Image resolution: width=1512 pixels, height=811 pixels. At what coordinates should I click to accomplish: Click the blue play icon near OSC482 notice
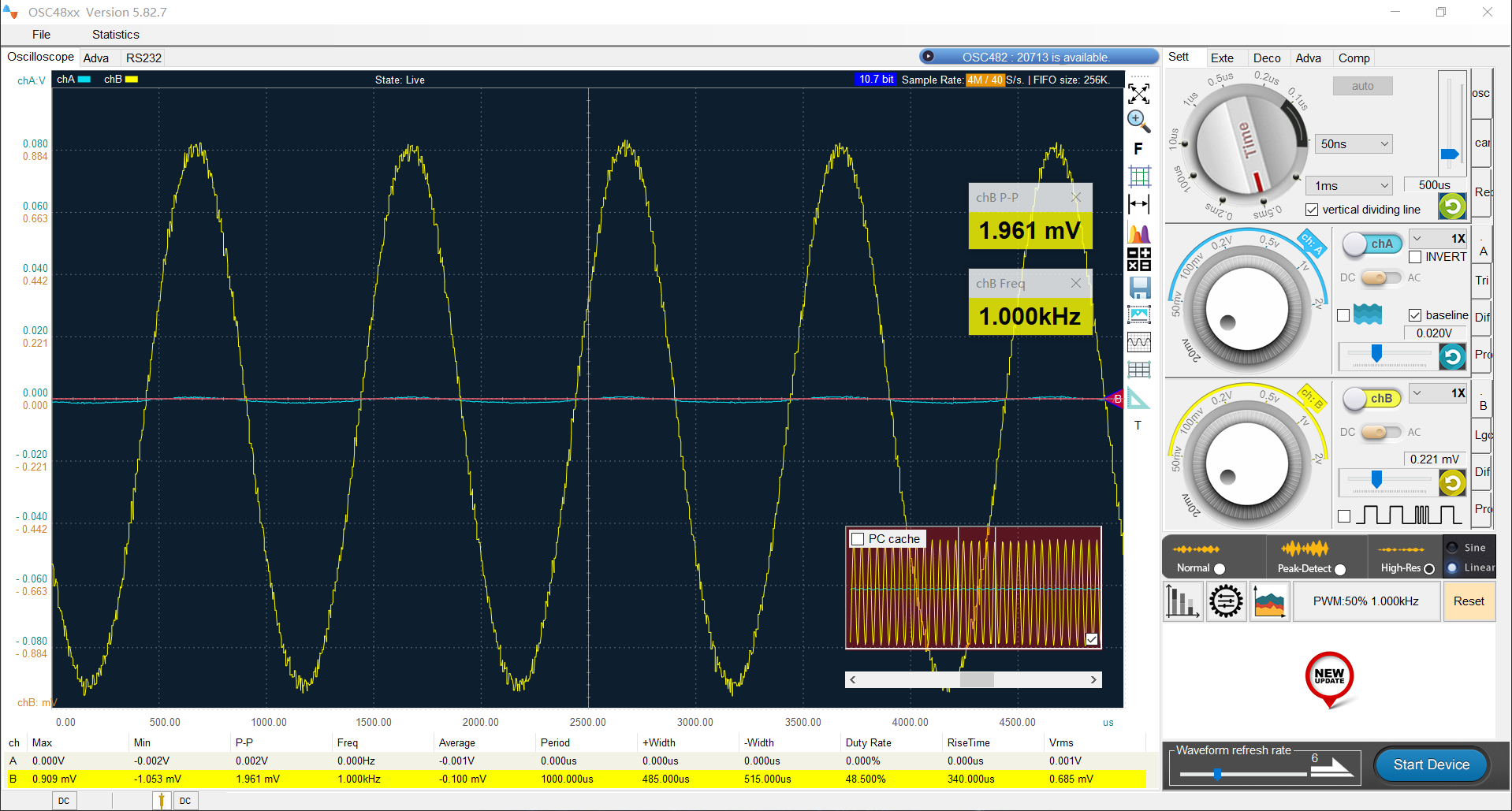[929, 57]
